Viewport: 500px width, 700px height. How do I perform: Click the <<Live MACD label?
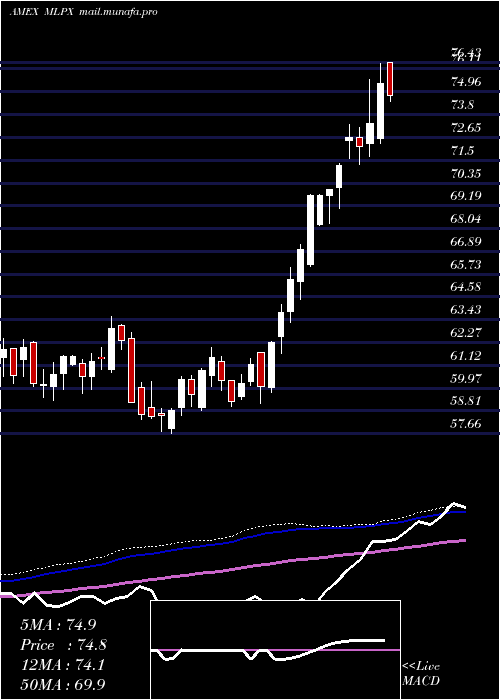coord(421,674)
